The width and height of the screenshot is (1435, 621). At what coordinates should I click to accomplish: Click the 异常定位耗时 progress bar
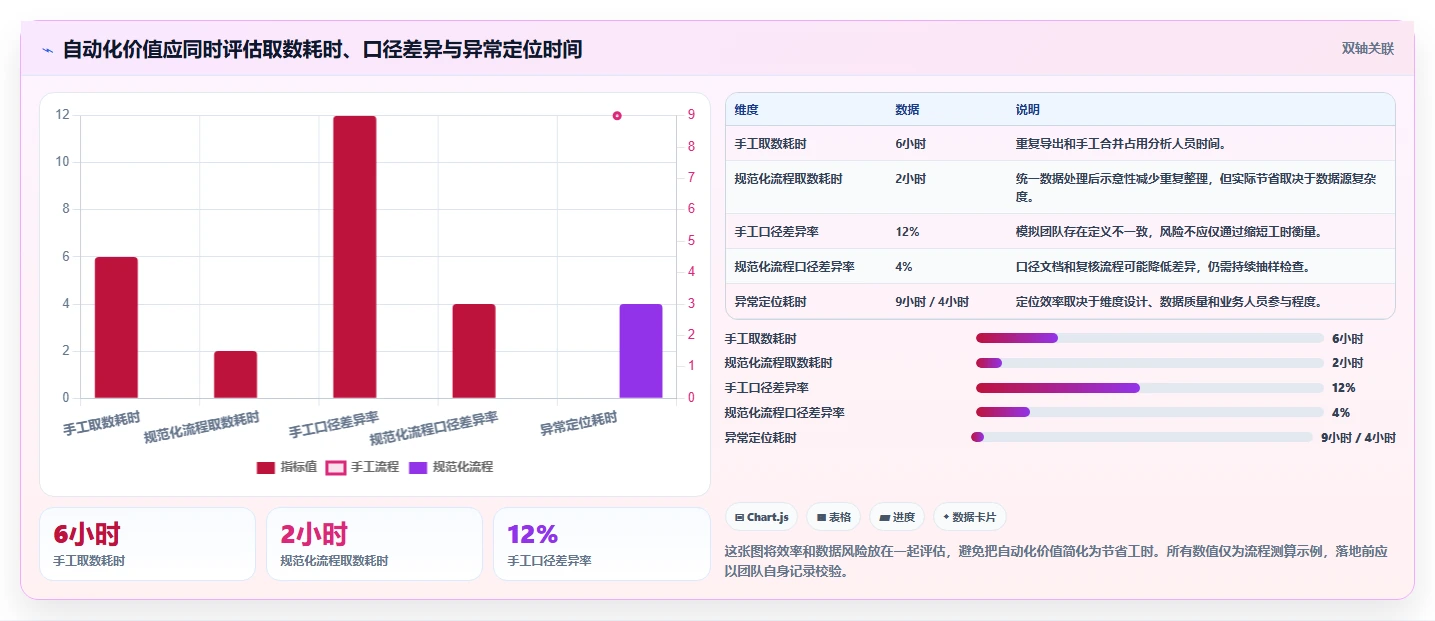coord(1142,437)
